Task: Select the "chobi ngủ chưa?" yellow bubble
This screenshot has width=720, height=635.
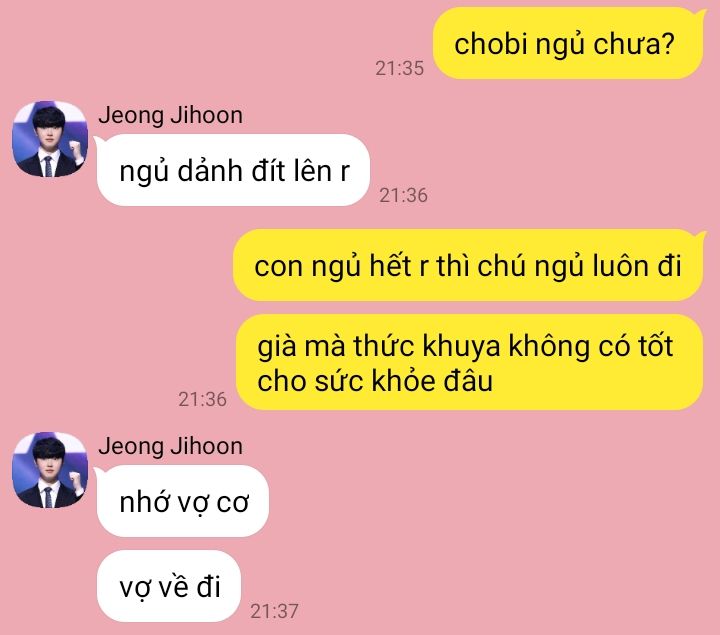Action: click(x=568, y=44)
